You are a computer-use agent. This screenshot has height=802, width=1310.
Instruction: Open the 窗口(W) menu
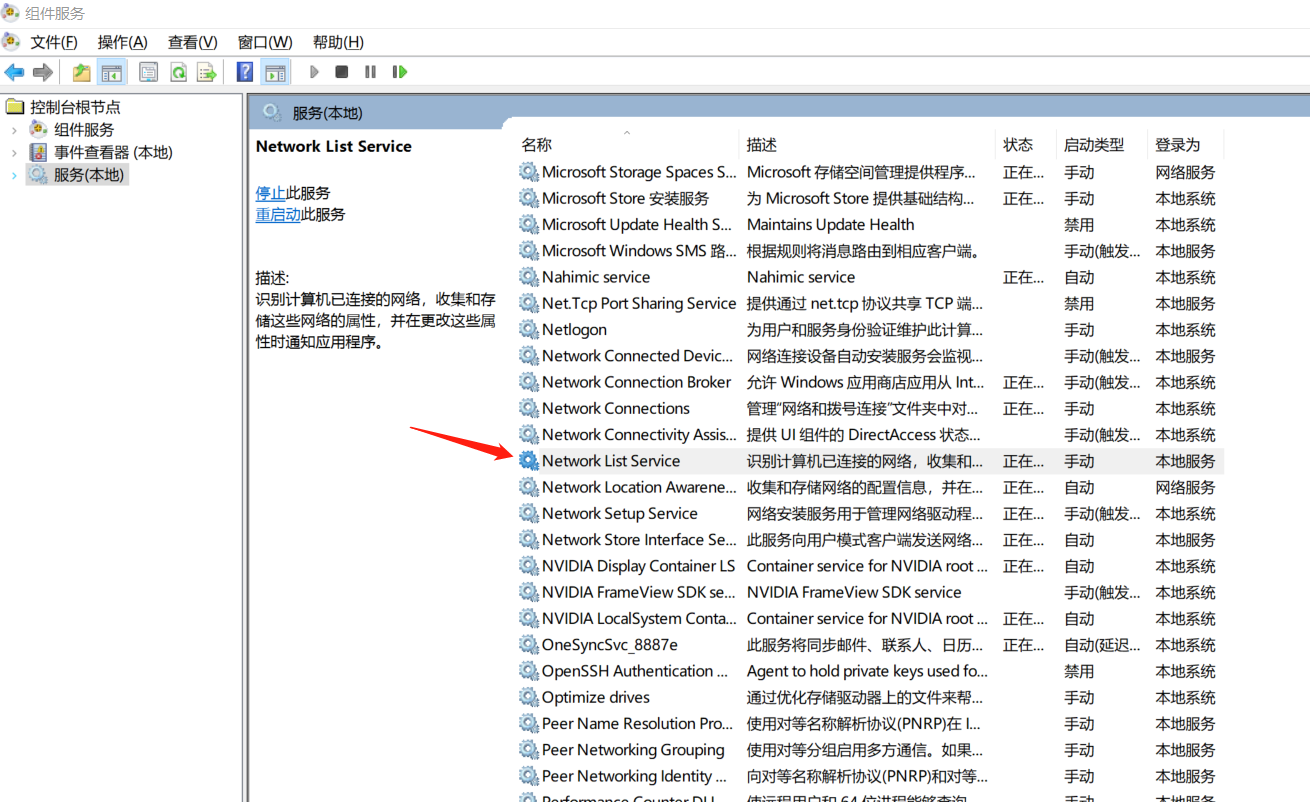click(265, 42)
